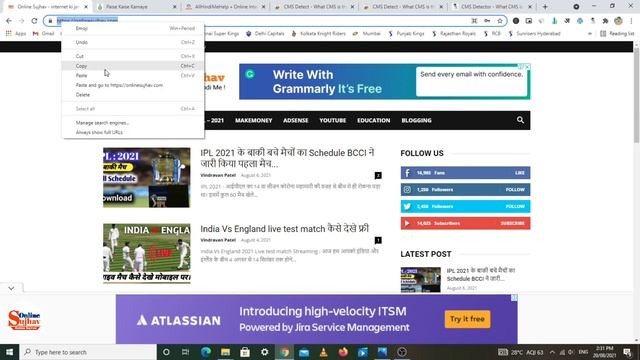Screen dimensions: 640x360
Task: Open Settings gear on the taskbar
Action: coord(264,352)
